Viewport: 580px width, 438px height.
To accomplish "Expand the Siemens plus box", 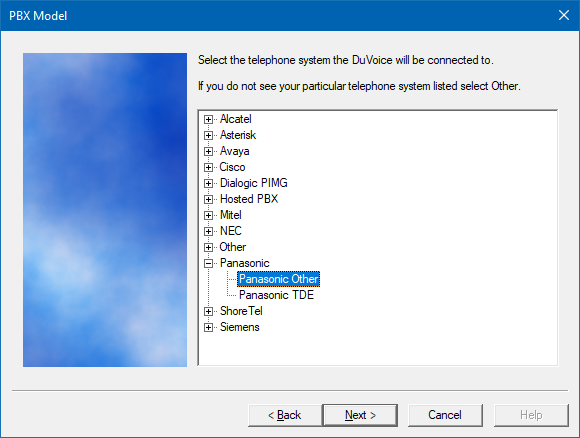I will [208, 327].
